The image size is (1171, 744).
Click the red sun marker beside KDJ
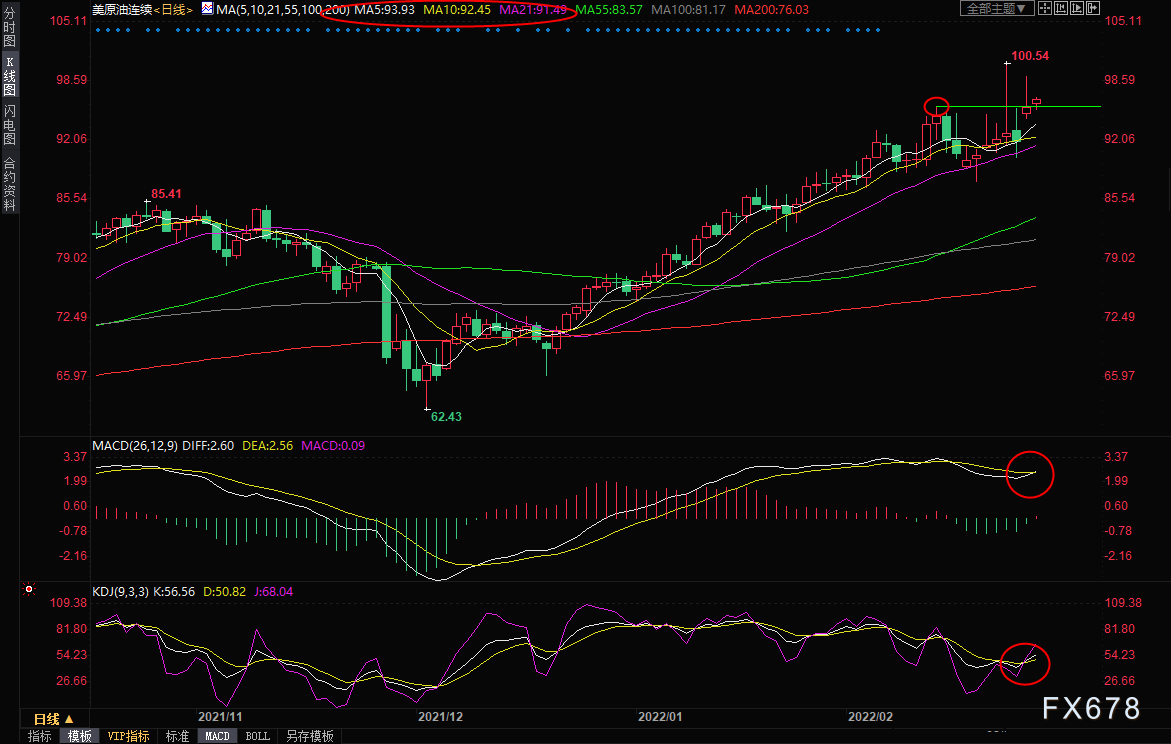point(29,589)
